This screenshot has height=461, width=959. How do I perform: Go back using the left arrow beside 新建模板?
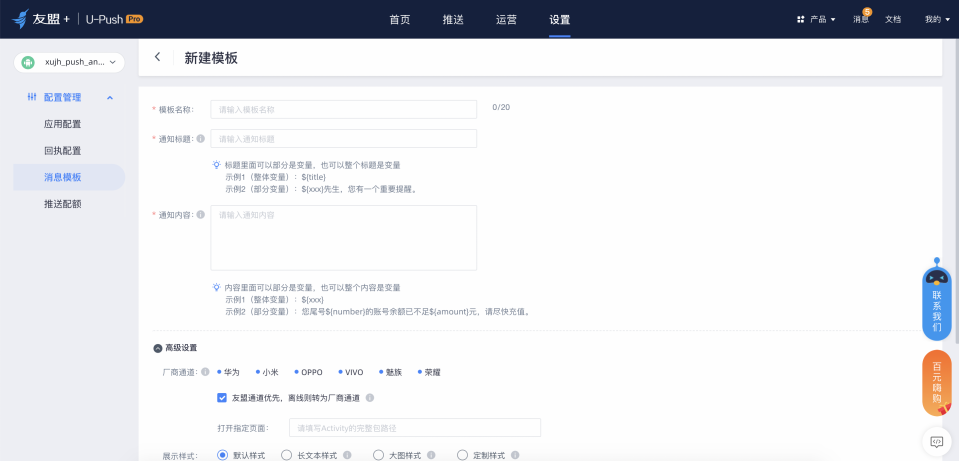point(157,57)
